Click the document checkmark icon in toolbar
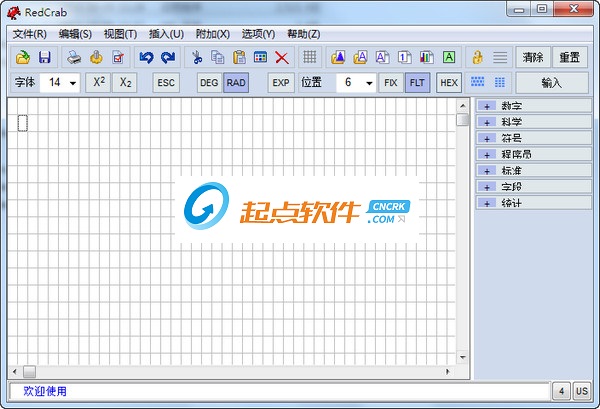 [118, 57]
